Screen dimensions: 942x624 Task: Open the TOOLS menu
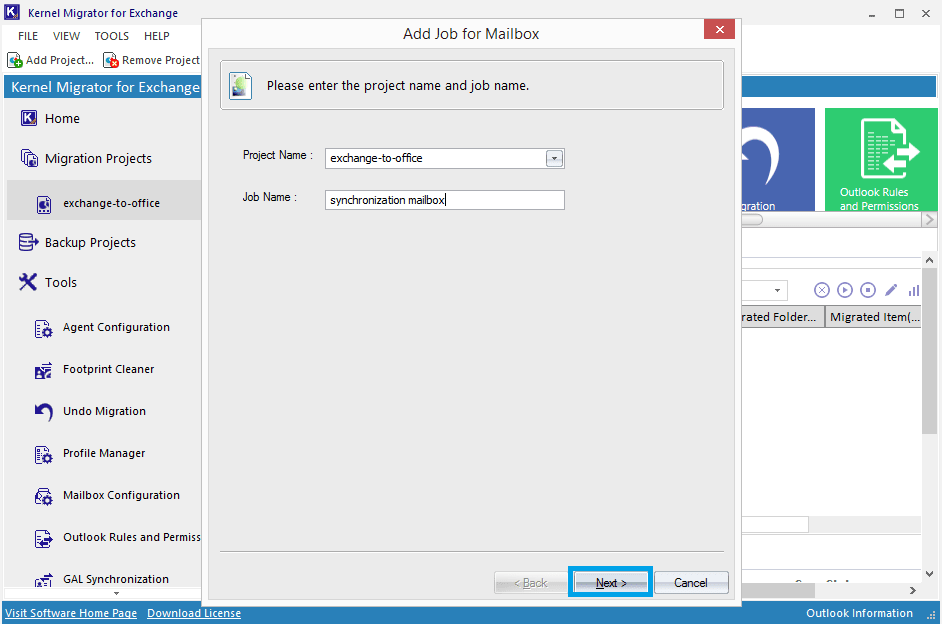pos(112,36)
